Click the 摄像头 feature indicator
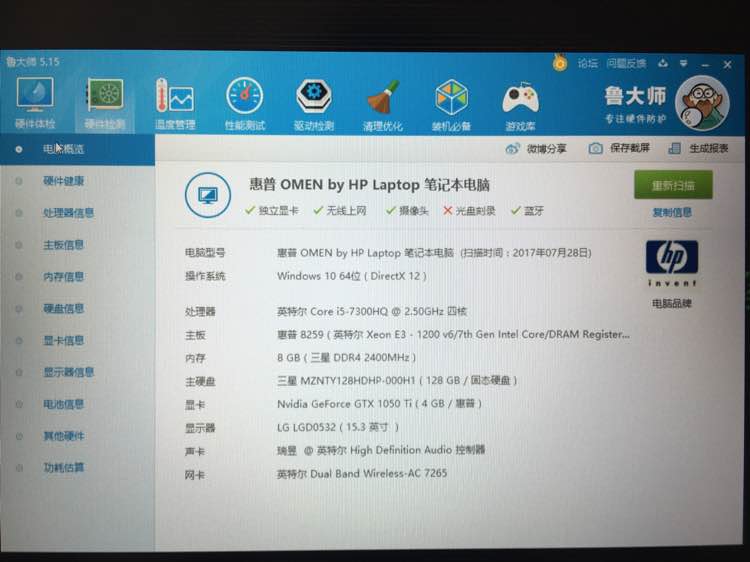This screenshot has width=750, height=562. [x=407, y=210]
